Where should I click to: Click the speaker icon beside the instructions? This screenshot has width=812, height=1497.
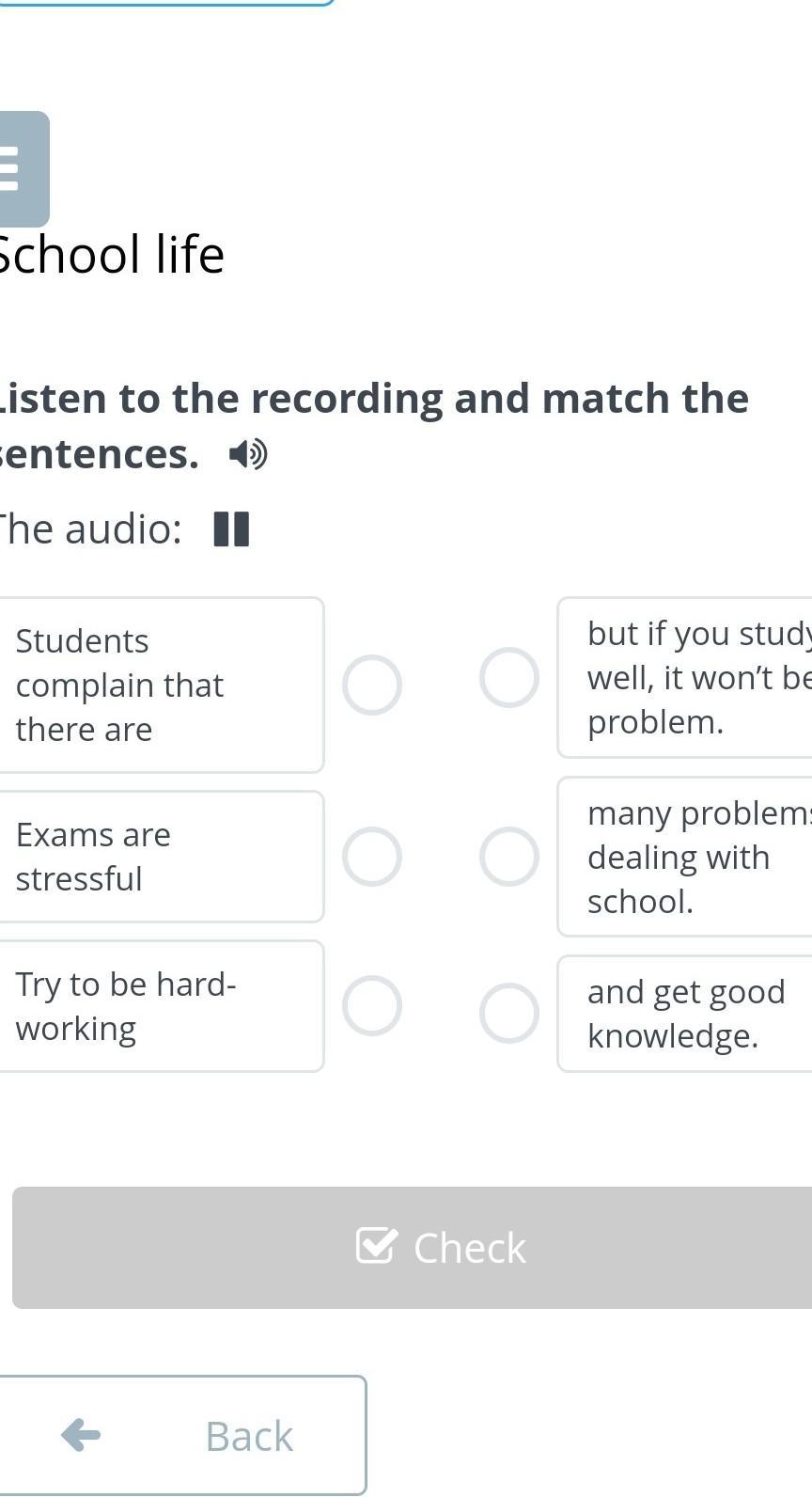click(x=247, y=455)
